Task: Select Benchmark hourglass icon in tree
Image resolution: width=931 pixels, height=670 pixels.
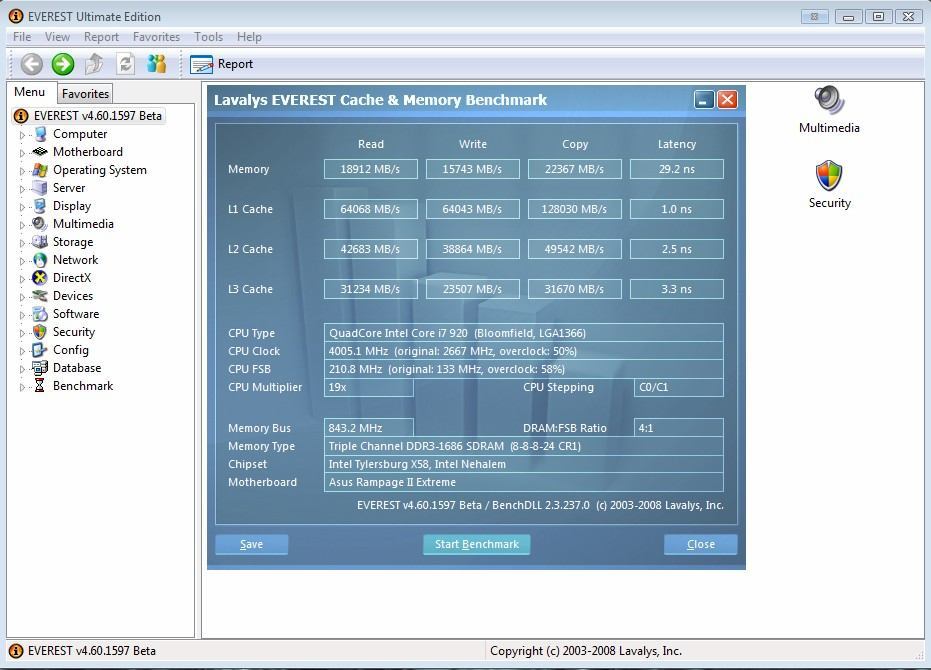Action: pos(40,386)
